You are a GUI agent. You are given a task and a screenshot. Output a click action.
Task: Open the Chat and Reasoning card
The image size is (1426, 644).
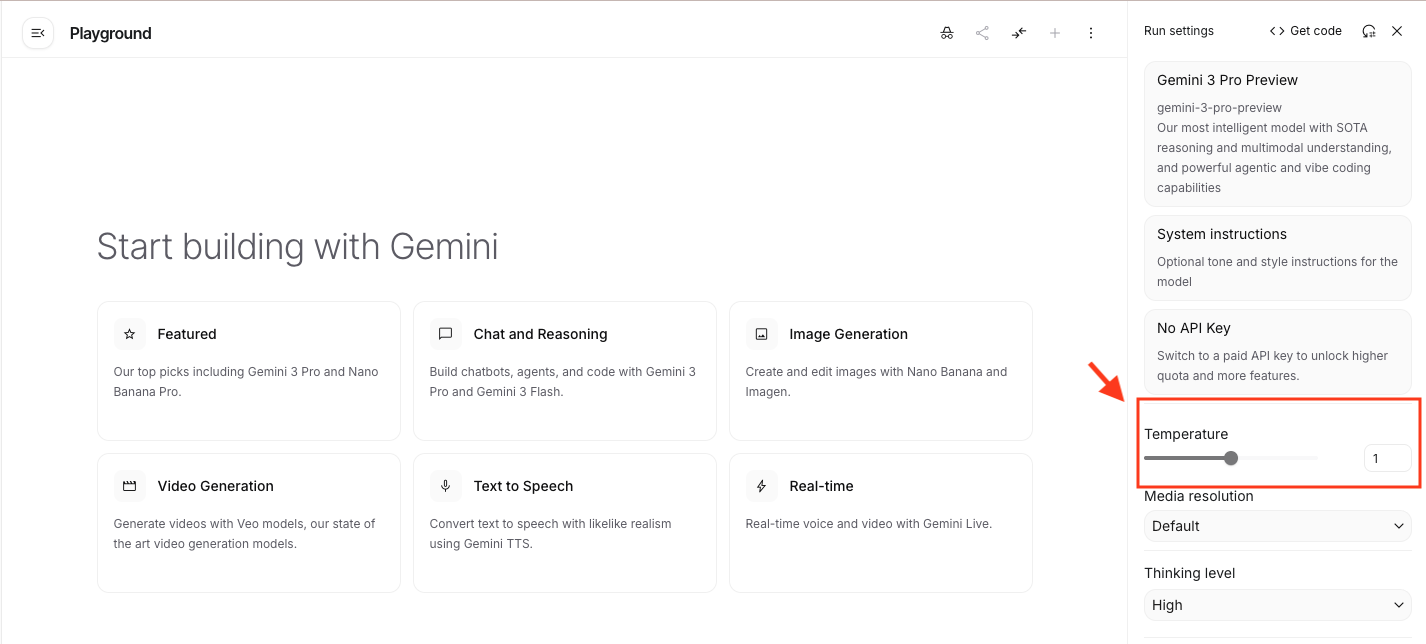click(x=564, y=370)
